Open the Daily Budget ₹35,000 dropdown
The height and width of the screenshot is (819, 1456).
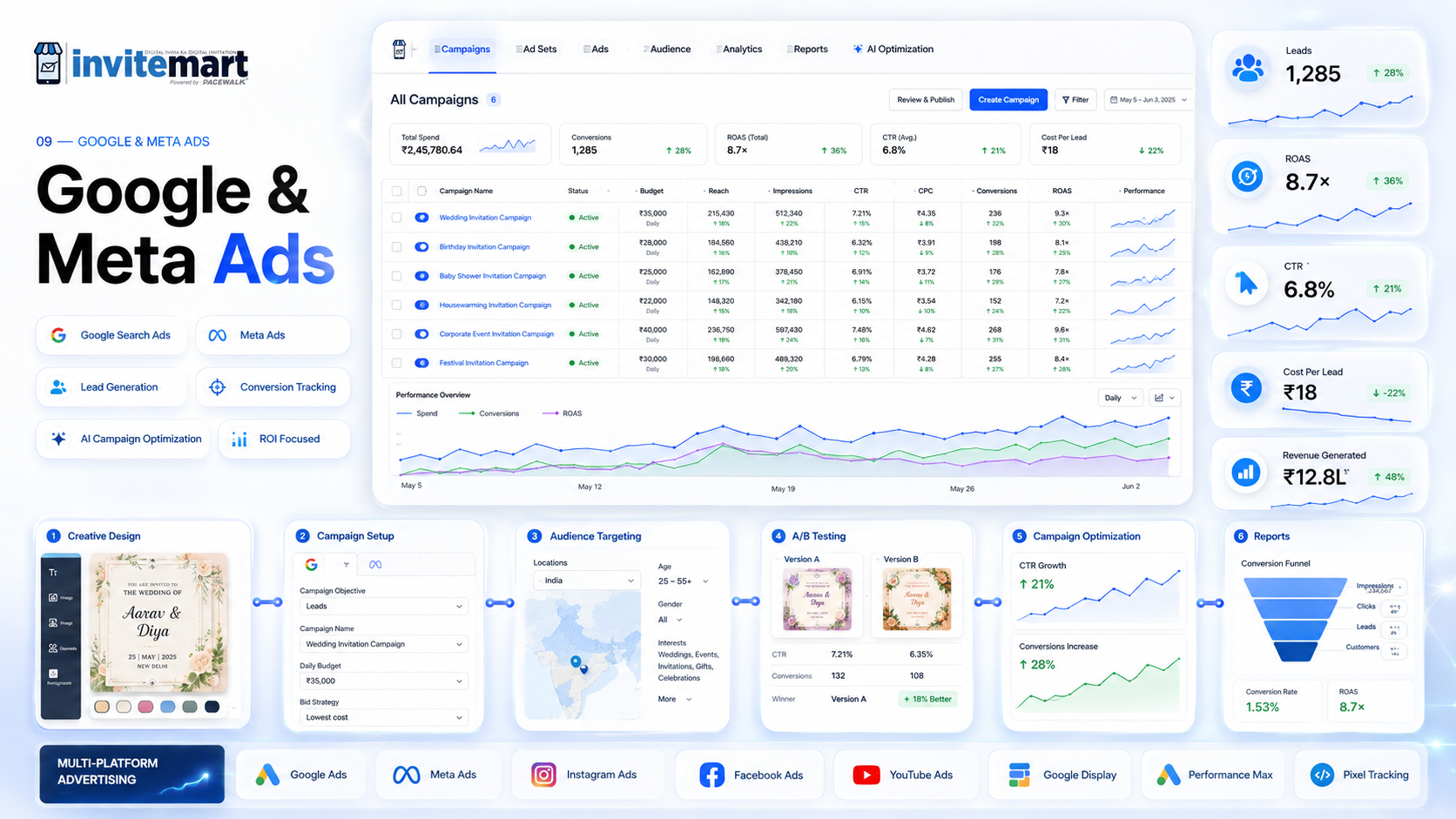pos(383,681)
